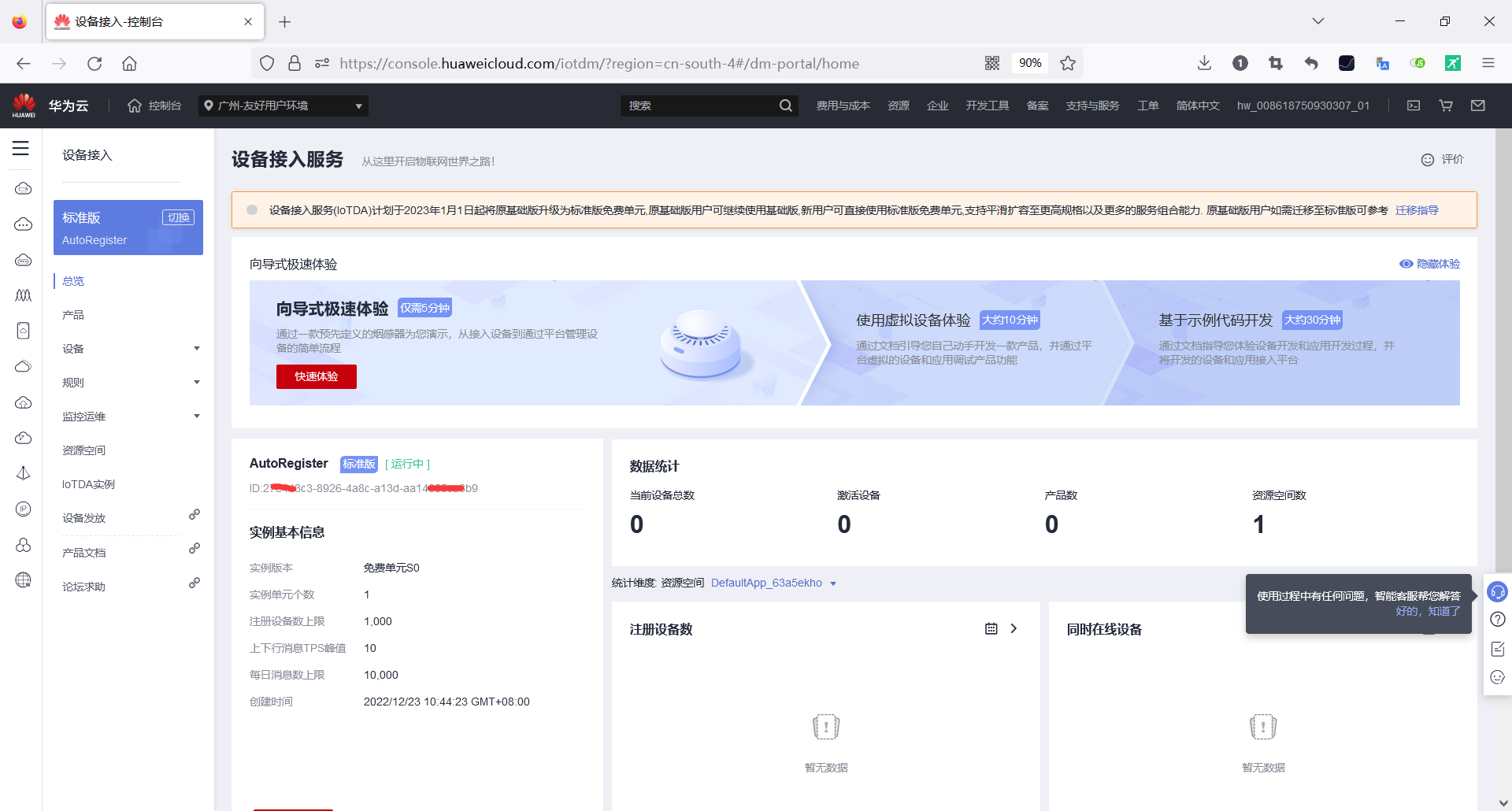The image size is (1512, 811).
Task: Open the 资源 top navigation item
Action: 899,106
